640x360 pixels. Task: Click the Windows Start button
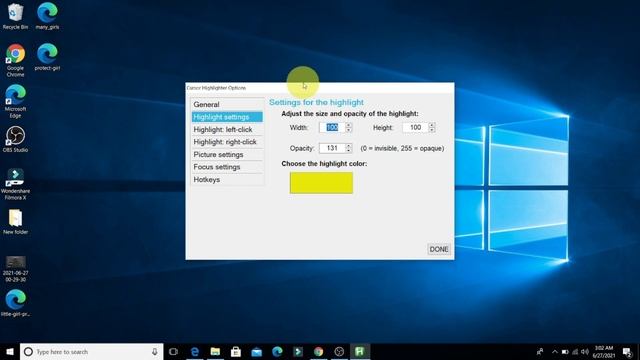pos(10,351)
